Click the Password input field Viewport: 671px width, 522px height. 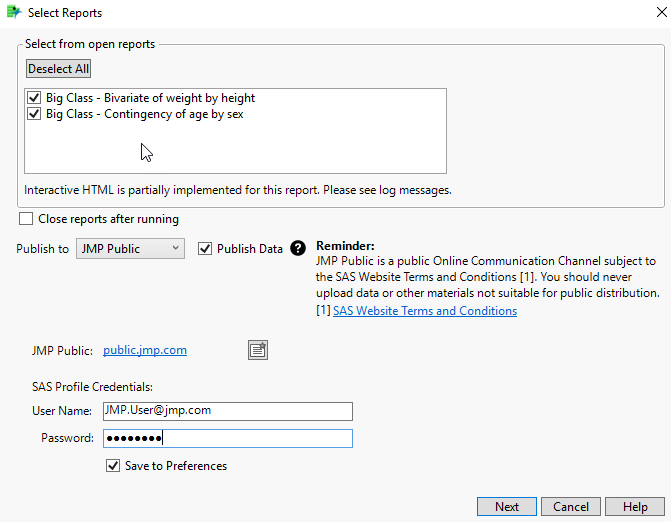(x=256, y=438)
